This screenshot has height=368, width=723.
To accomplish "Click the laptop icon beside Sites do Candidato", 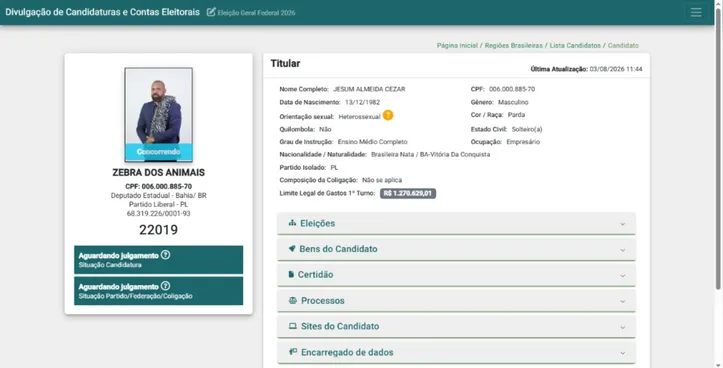I will coord(293,326).
